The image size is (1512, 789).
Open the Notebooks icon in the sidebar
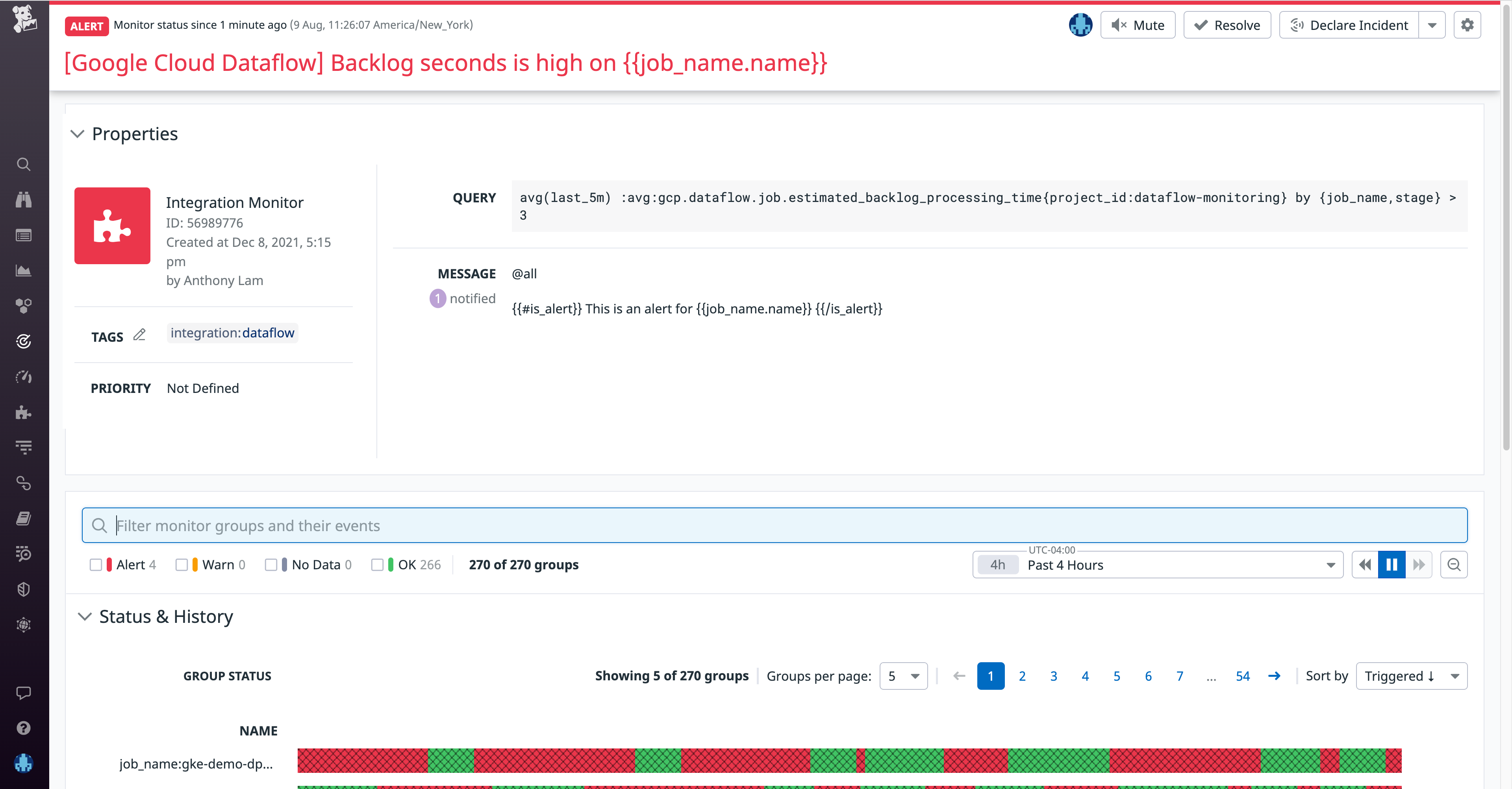tap(24, 518)
